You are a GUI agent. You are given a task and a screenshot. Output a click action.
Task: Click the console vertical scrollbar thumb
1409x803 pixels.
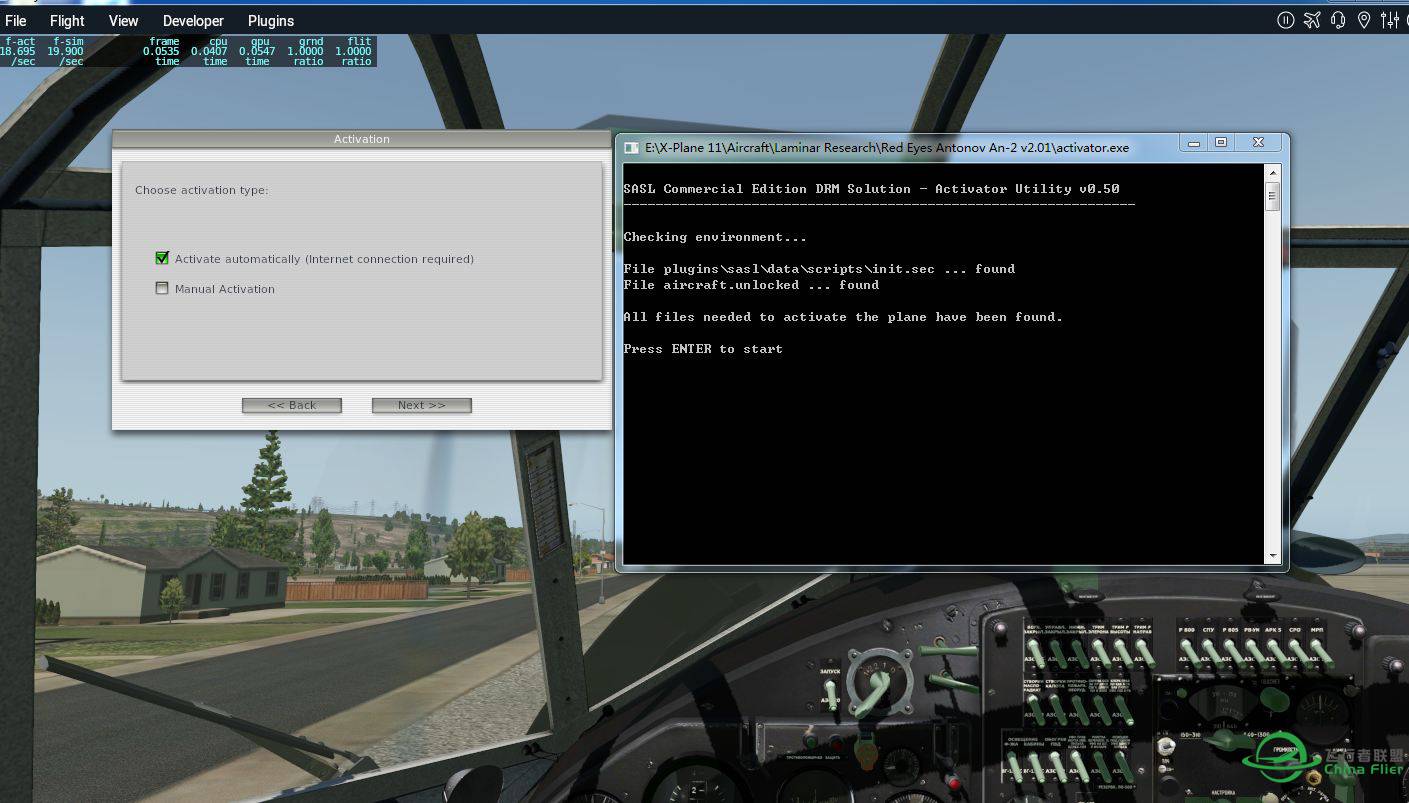1272,196
